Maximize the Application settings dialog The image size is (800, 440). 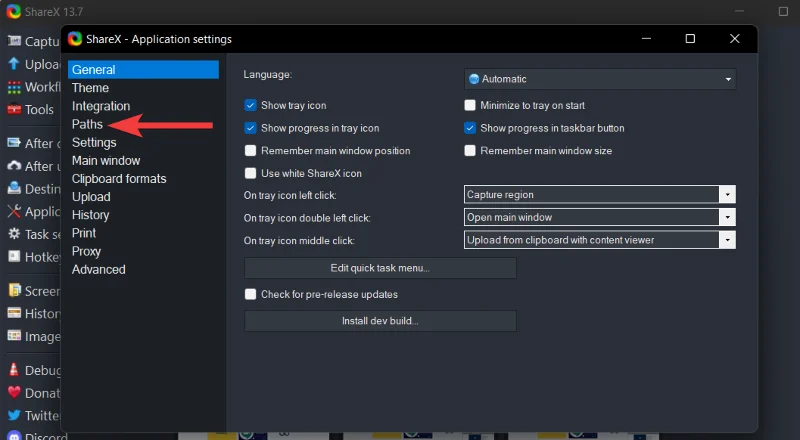(690, 39)
